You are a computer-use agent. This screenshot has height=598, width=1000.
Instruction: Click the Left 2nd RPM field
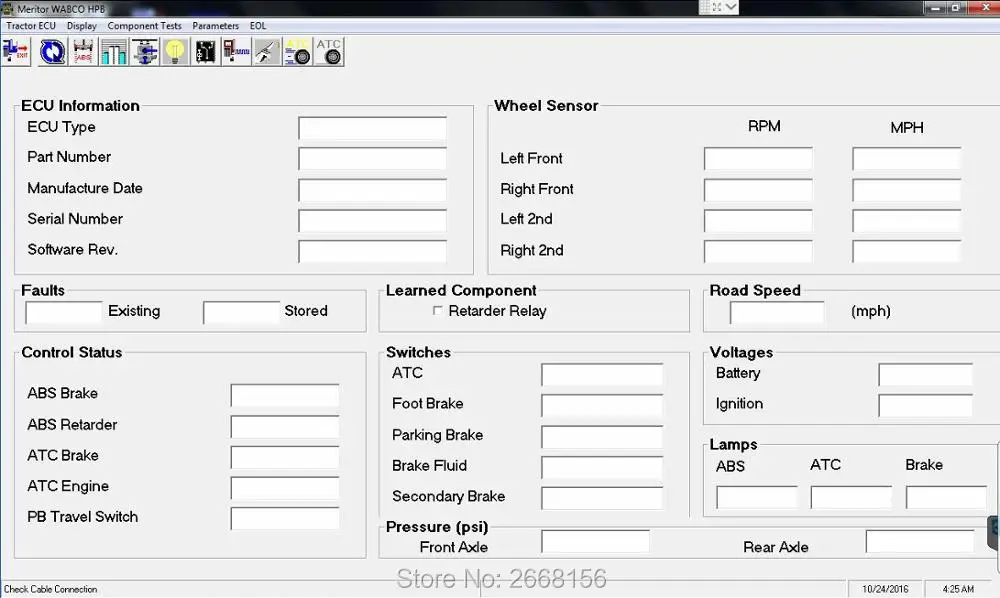[x=758, y=220]
